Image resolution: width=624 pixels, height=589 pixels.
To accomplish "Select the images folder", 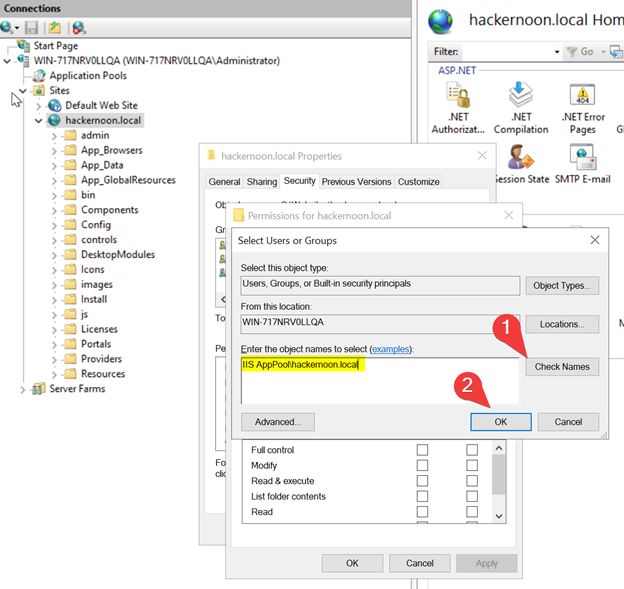I will [97, 285].
